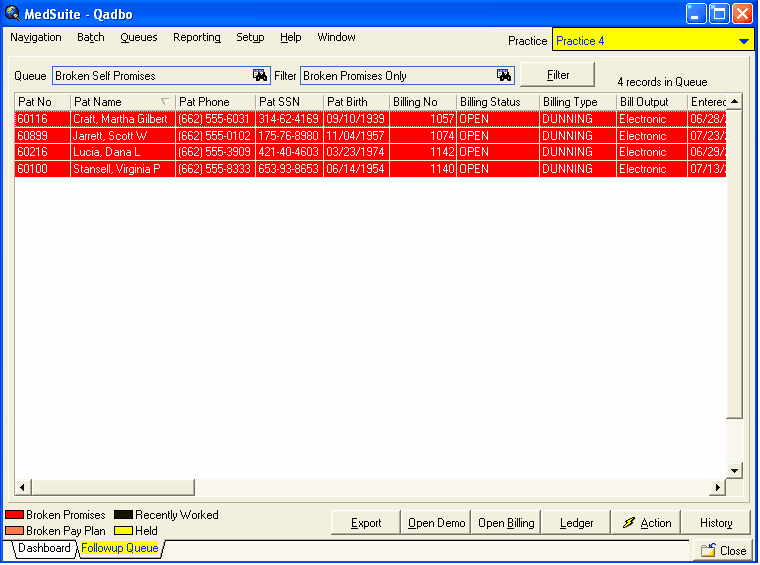
Task: Open the Navigation menu
Action: coord(36,37)
